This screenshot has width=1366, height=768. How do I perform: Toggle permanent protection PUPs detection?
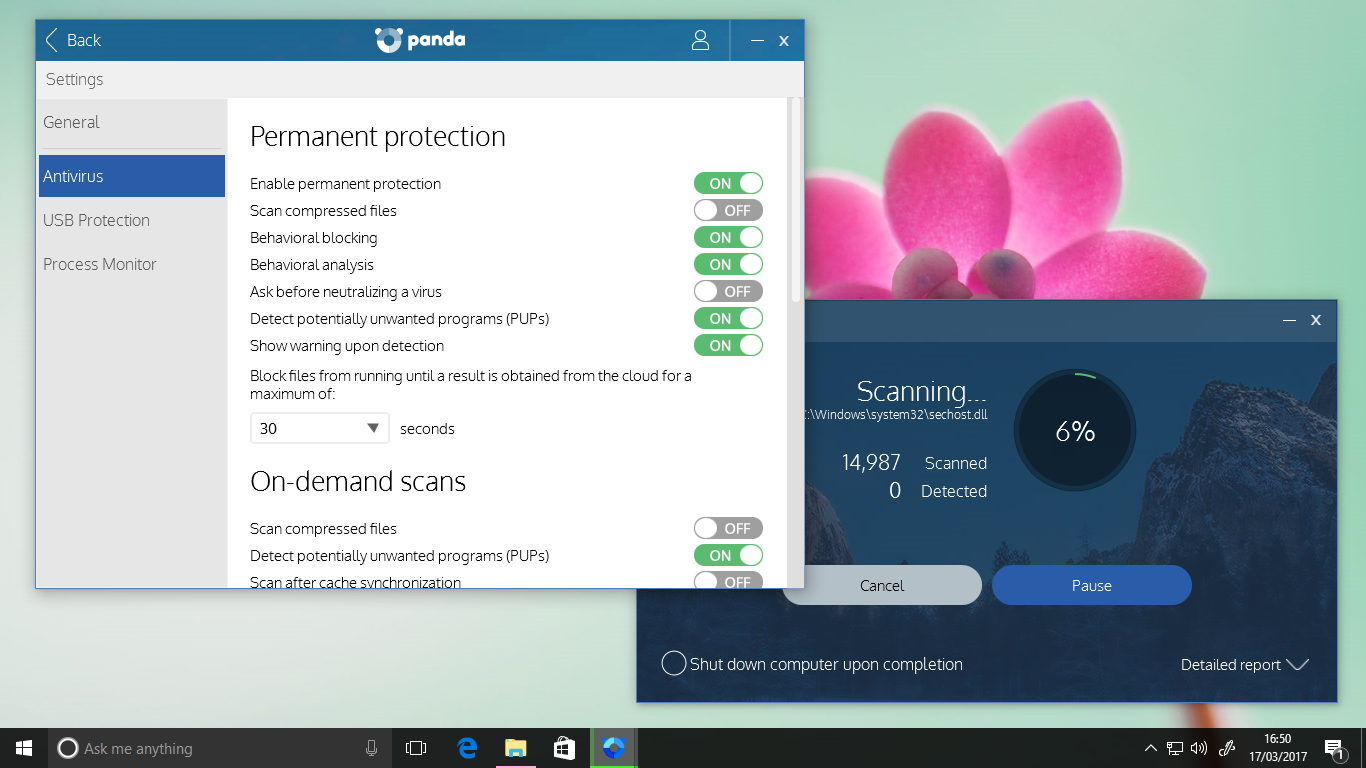[x=728, y=318]
